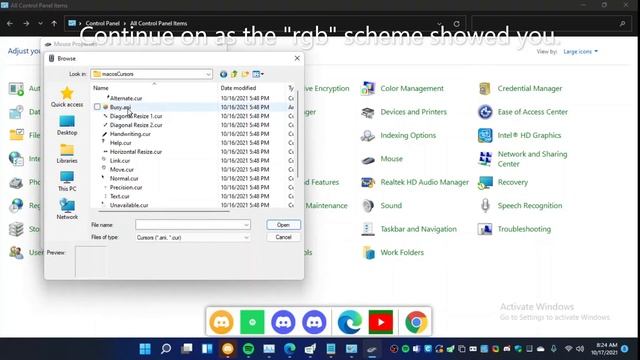Screen dimensions: 640x360
Task: Go to last folder visited icon
Action: (x=223, y=74)
